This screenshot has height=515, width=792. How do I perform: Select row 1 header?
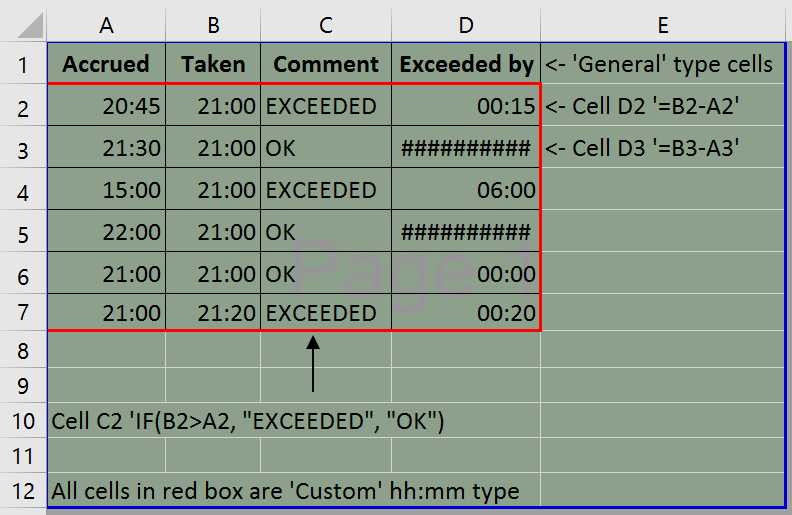[23, 64]
